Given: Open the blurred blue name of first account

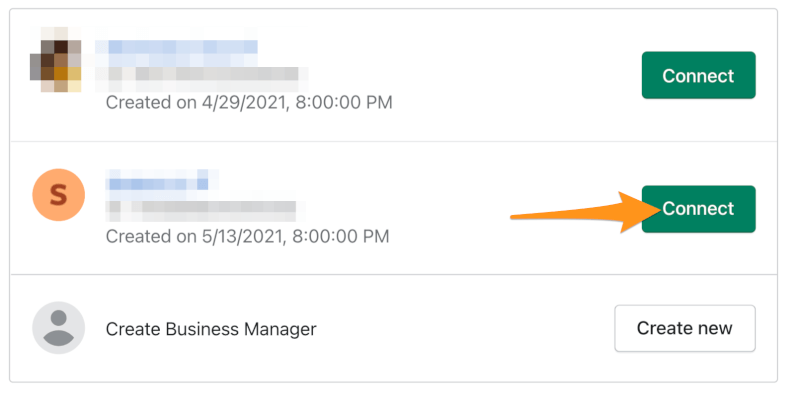Looking at the screenshot, I should click(177, 53).
